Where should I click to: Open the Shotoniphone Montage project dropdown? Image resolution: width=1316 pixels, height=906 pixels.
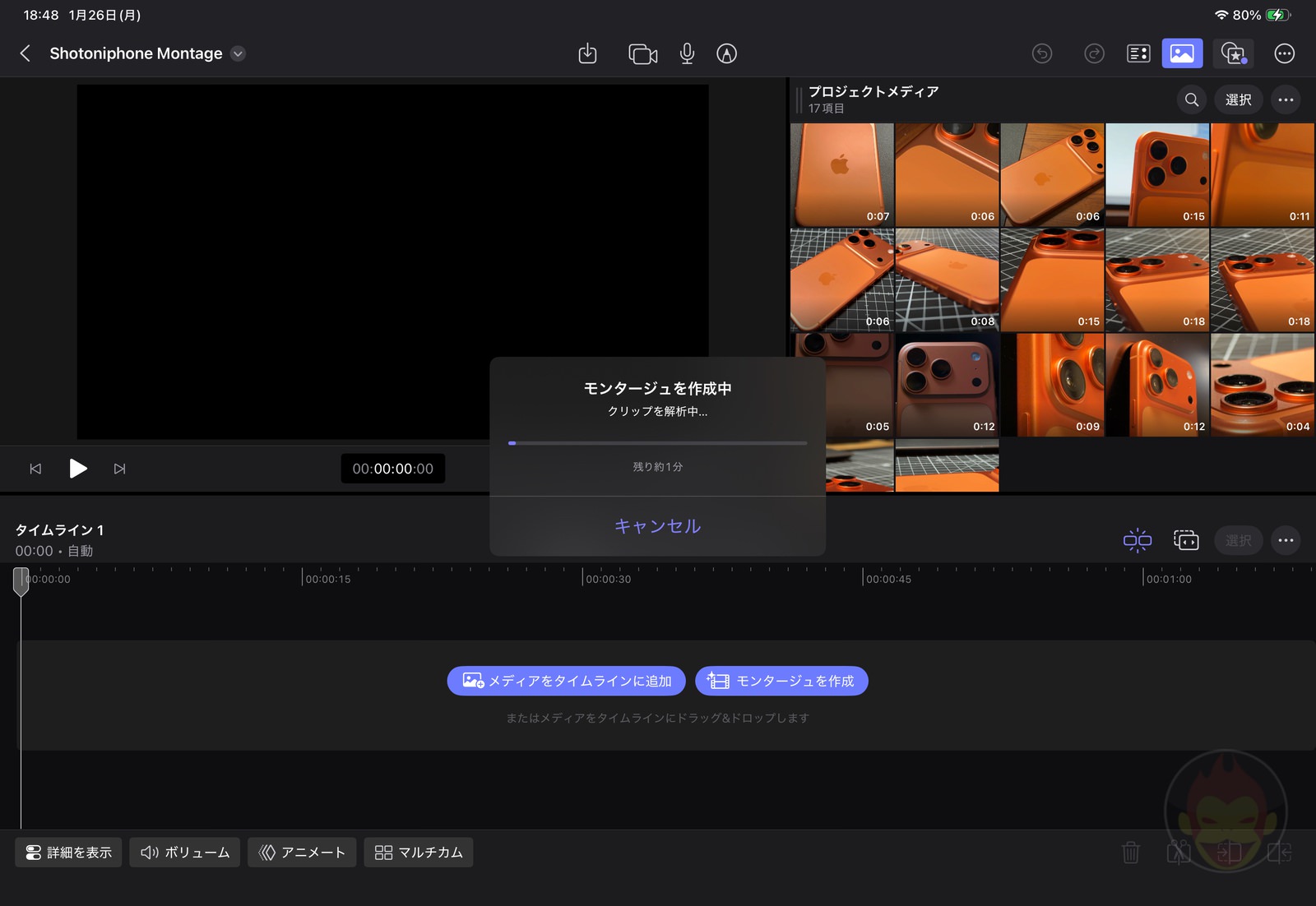tap(237, 53)
